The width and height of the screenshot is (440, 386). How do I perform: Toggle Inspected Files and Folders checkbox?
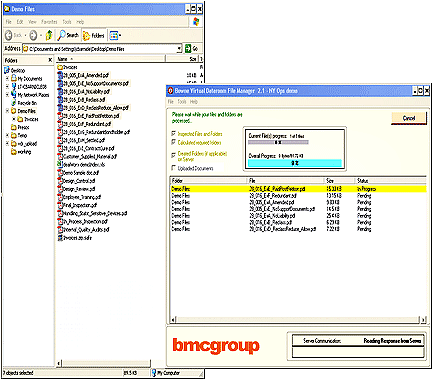[x=173, y=133]
